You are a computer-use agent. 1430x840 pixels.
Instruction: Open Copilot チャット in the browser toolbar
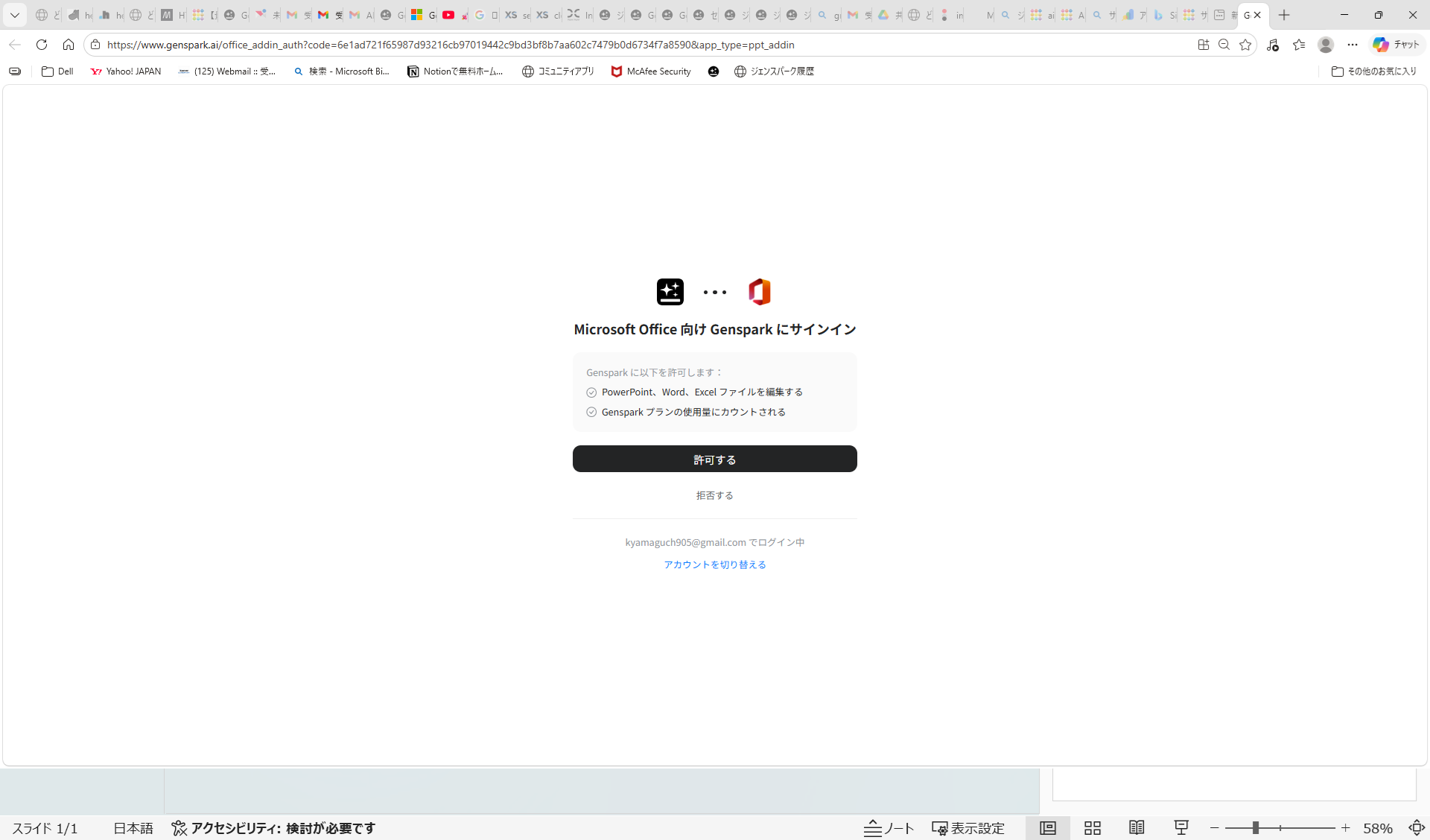pos(1396,45)
